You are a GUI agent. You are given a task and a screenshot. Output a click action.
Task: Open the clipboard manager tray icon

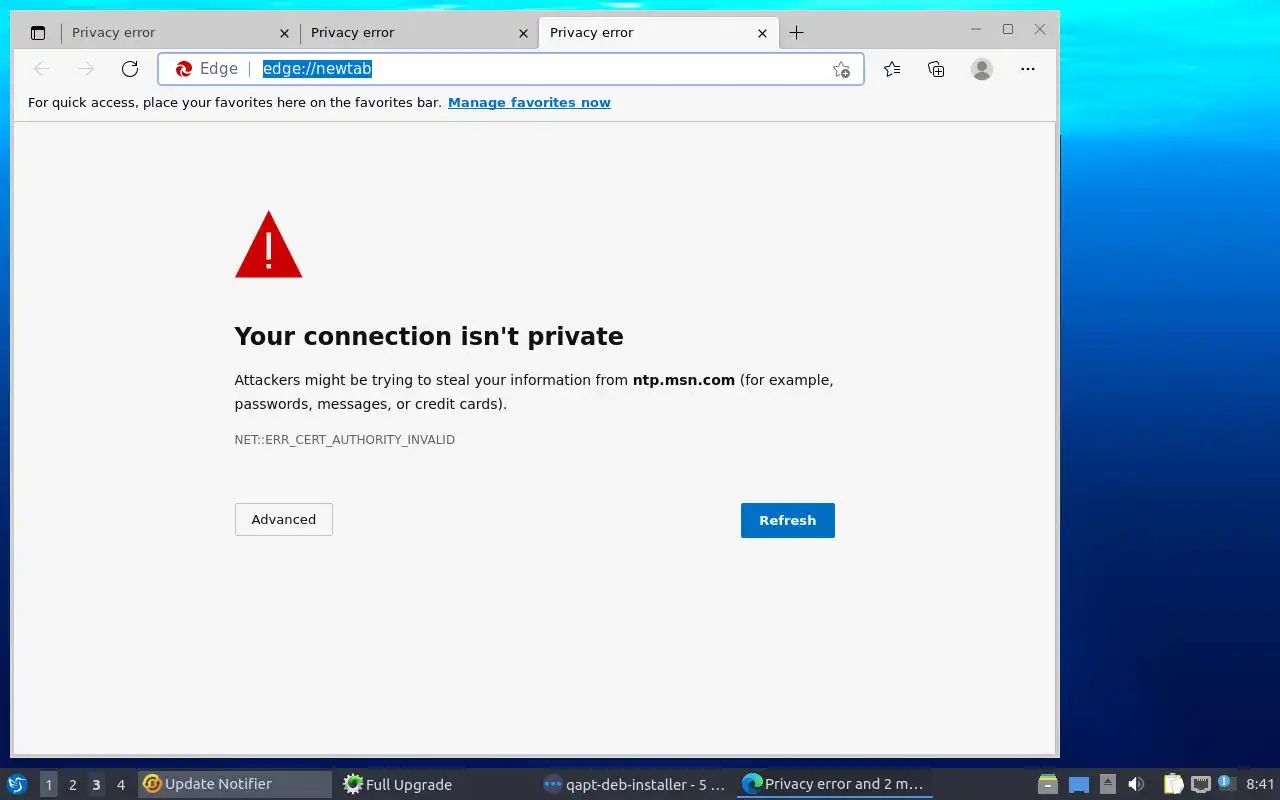[x=1173, y=784]
